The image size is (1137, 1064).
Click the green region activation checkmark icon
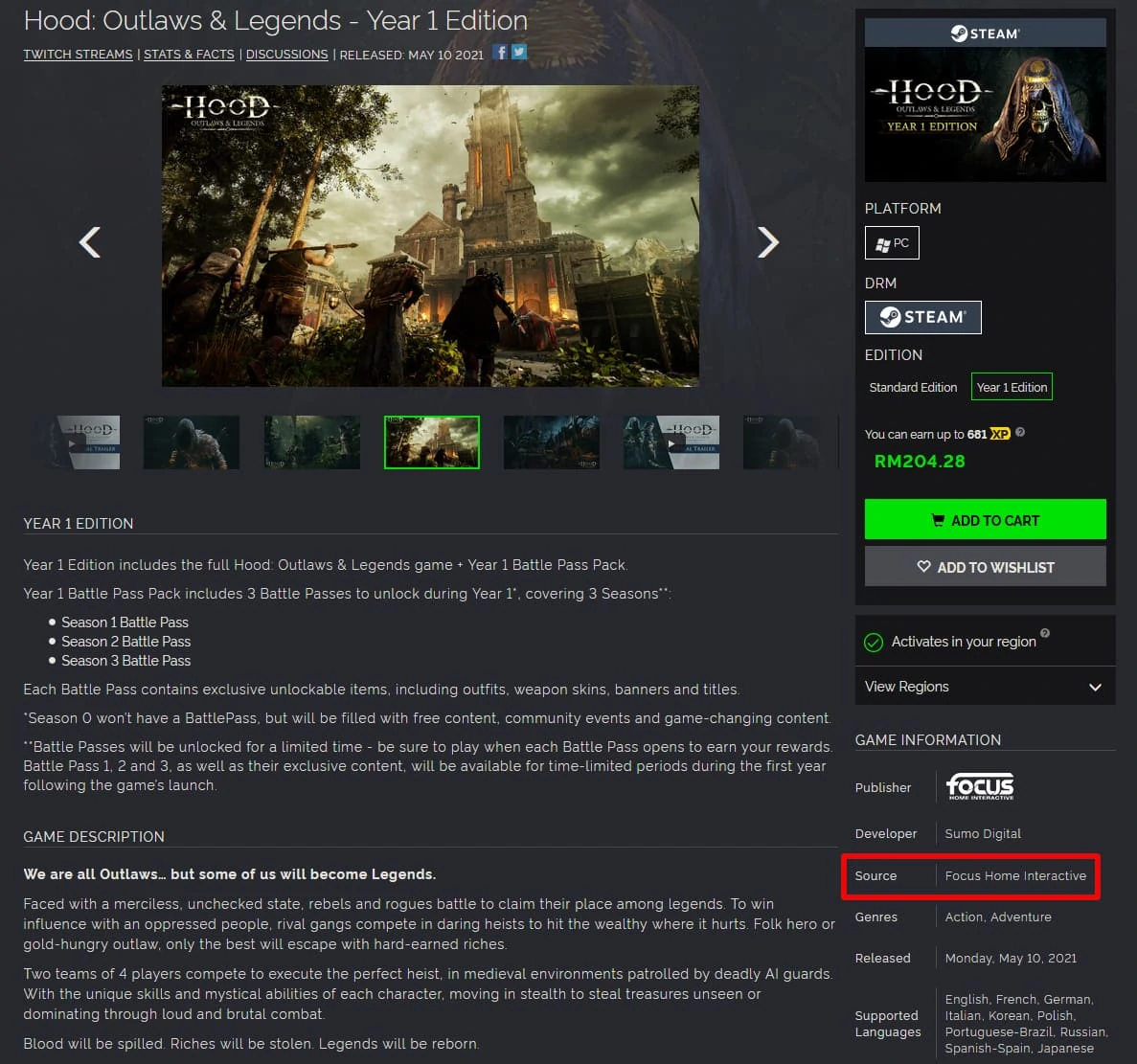874,643
